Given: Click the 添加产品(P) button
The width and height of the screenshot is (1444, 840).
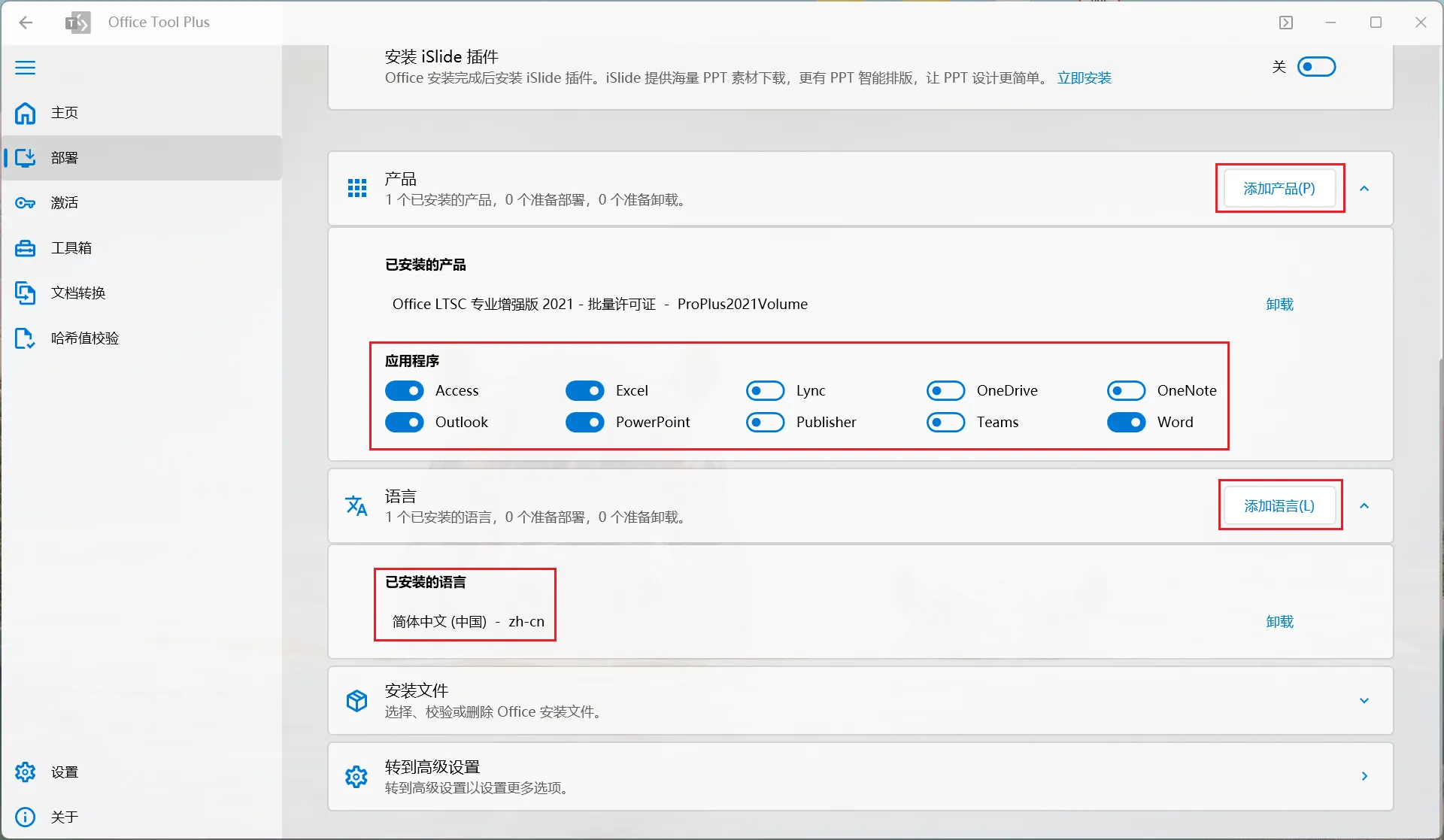Looking at the screenshot, I should point(1279,188).
